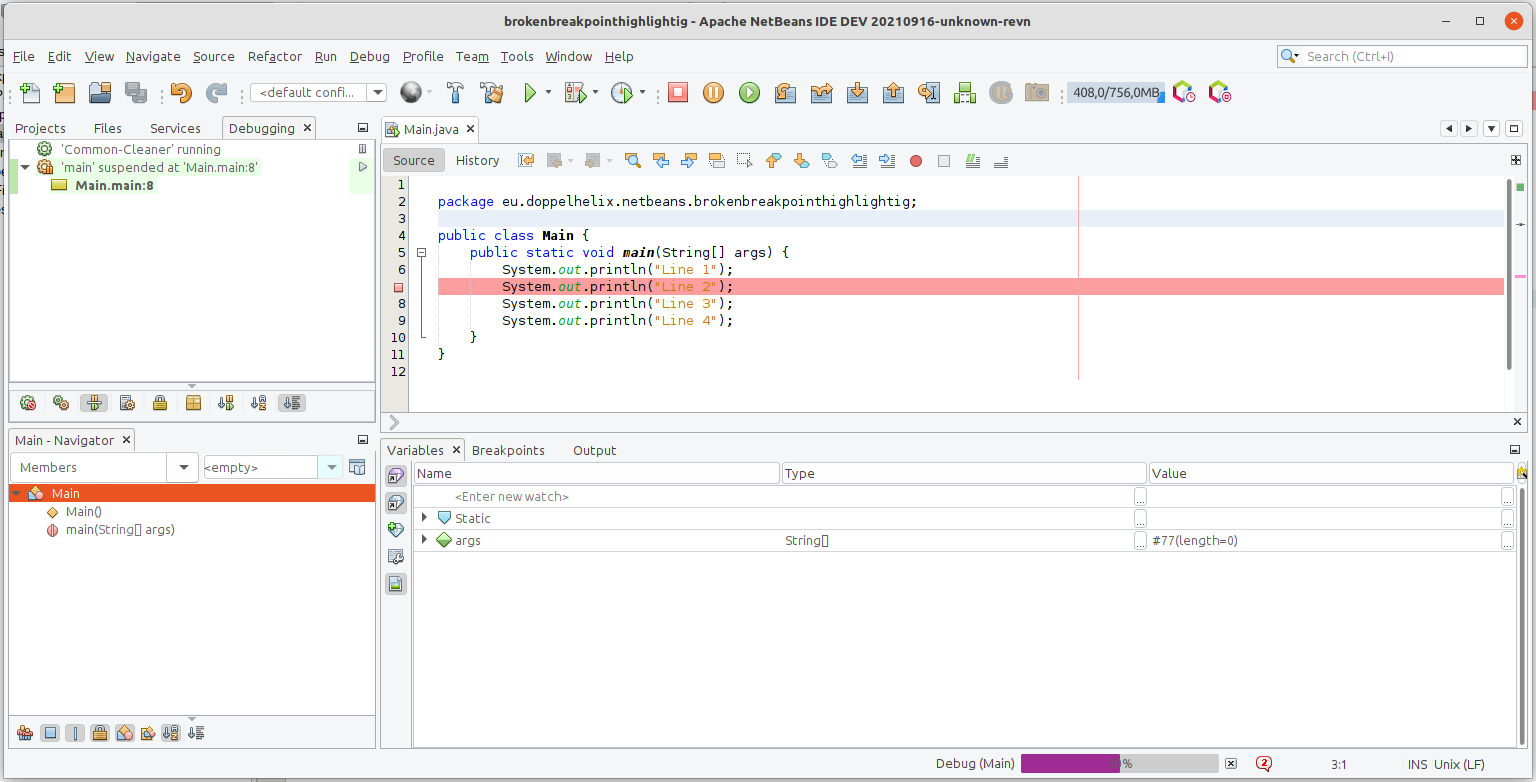Click the globe browser icon in toolbar
1536x782 pixels.
click(x=410, y=93)
